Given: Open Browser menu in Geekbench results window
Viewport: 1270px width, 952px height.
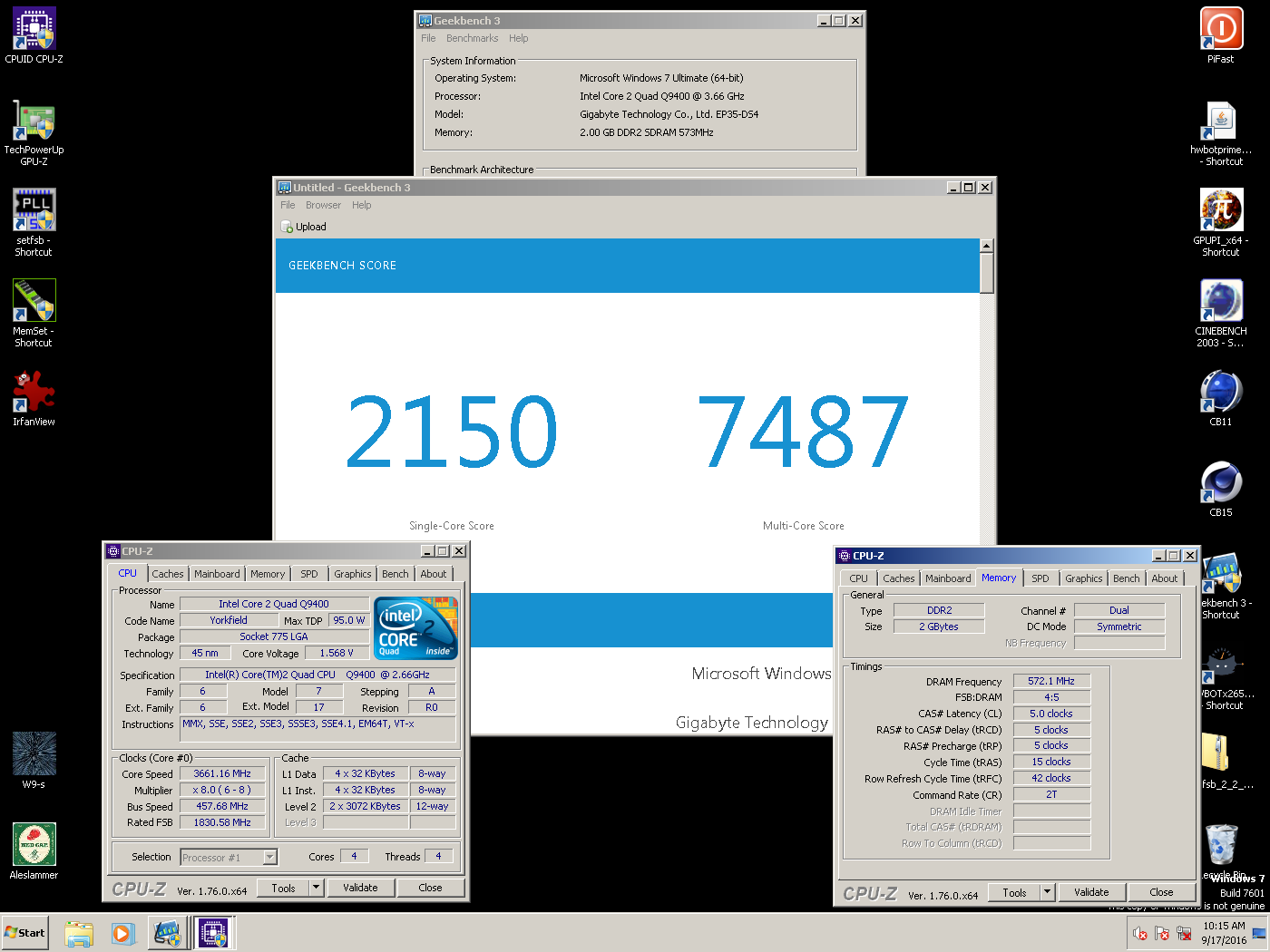Looking at the screenshot, I should click(323, 205).
